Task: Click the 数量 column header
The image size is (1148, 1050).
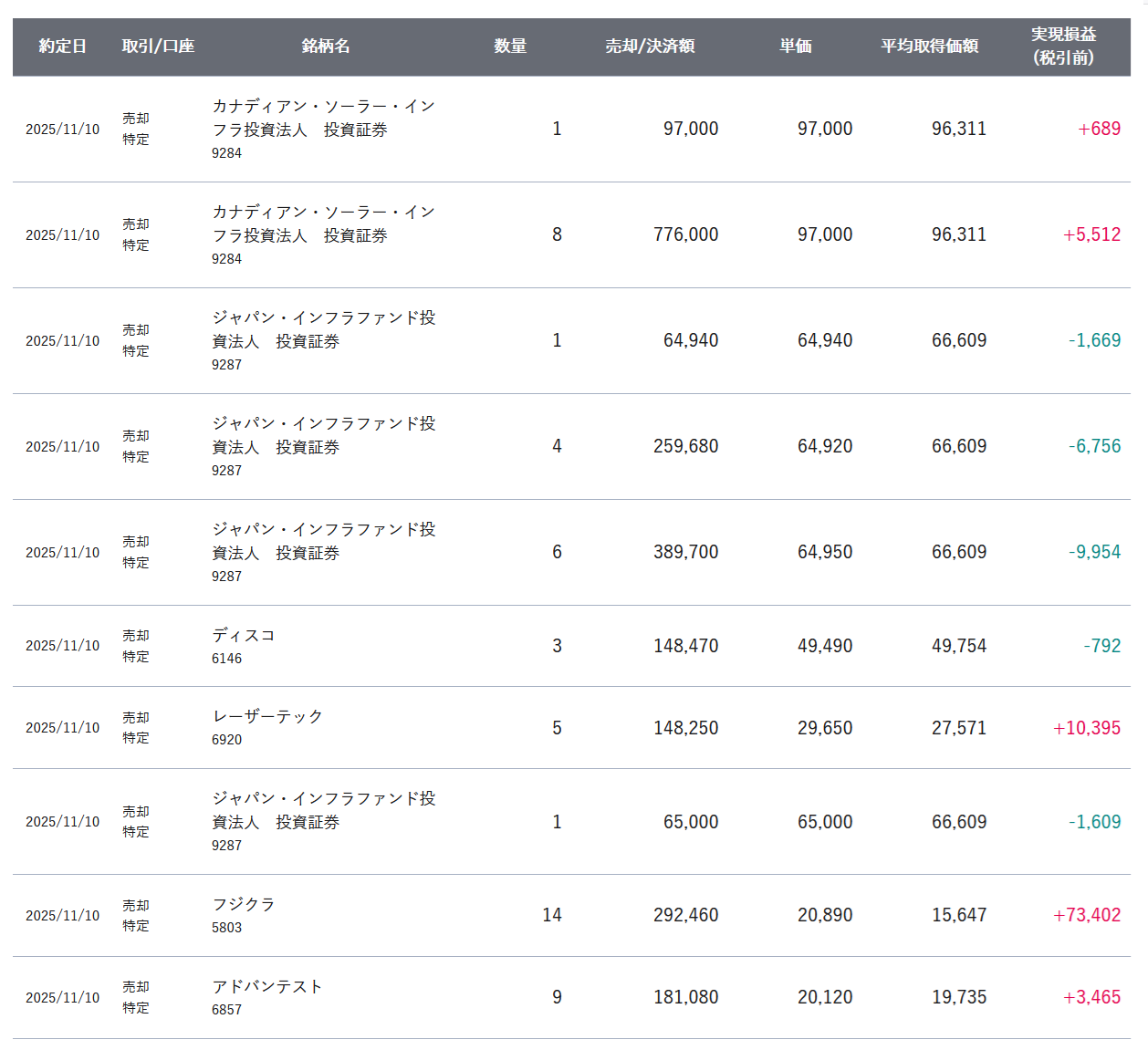Action: coord(510,47)
